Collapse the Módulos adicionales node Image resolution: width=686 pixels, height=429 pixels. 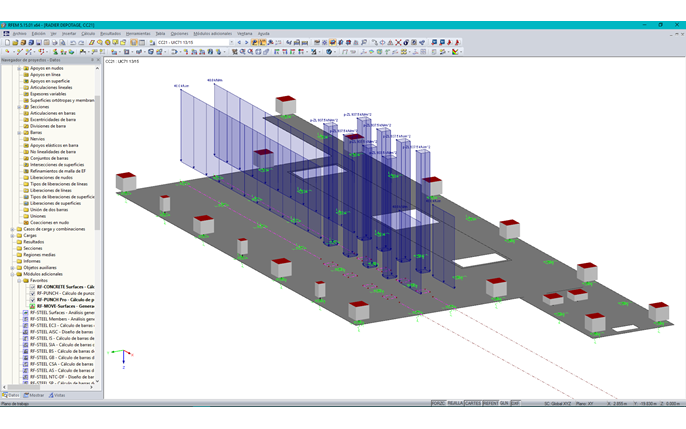[12, 274]
